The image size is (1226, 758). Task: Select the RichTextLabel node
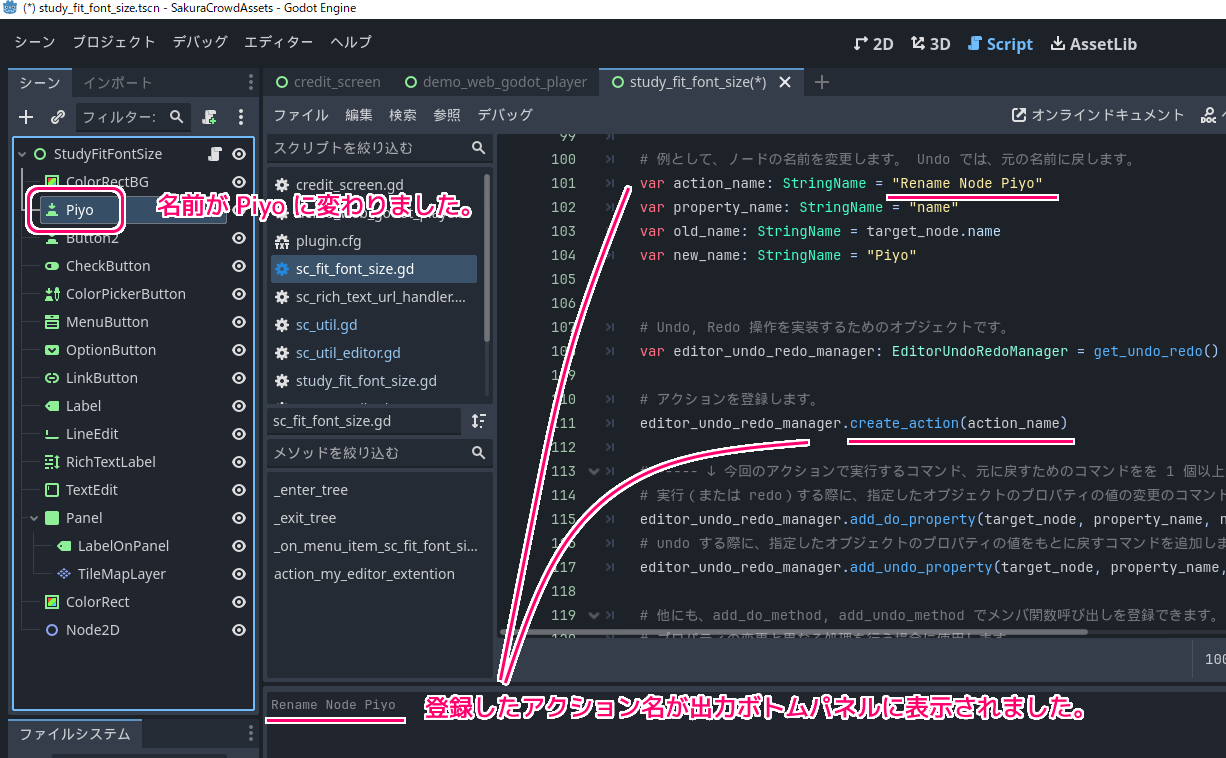(x=111, y=462)
